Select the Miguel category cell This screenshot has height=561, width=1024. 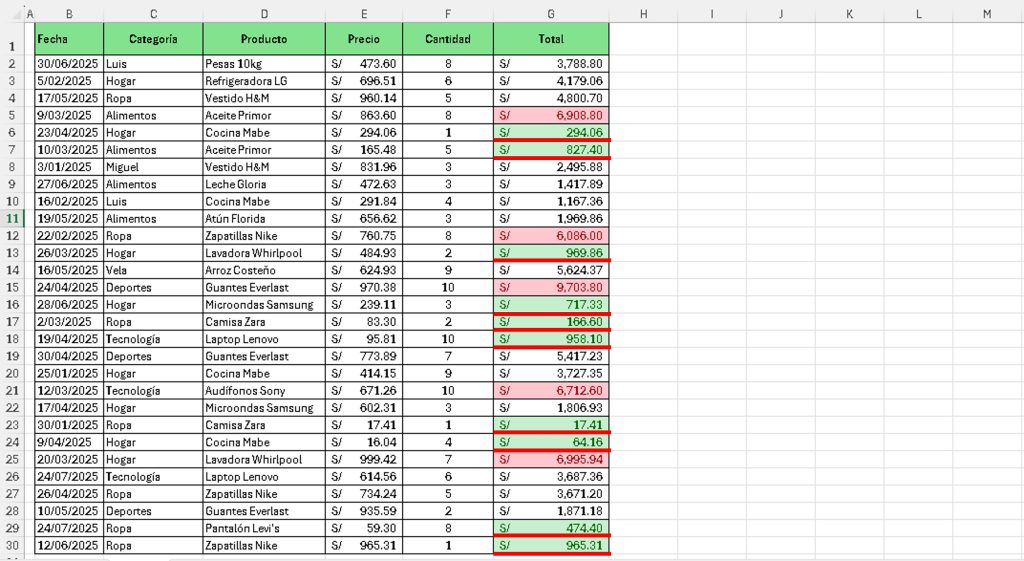(153, 167)
